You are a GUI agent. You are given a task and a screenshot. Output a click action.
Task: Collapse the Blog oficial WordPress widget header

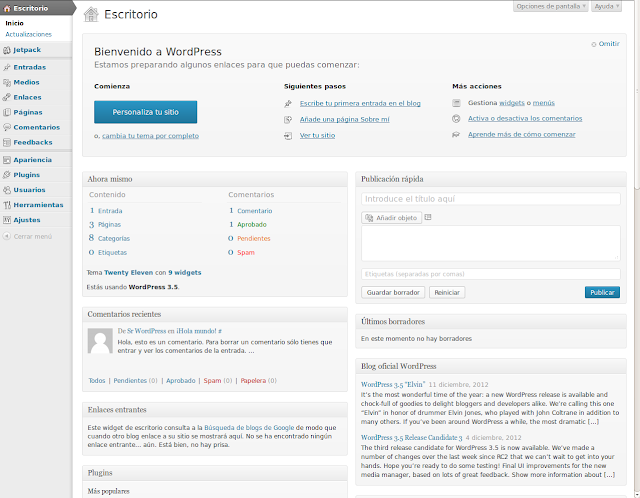[491, 366]
